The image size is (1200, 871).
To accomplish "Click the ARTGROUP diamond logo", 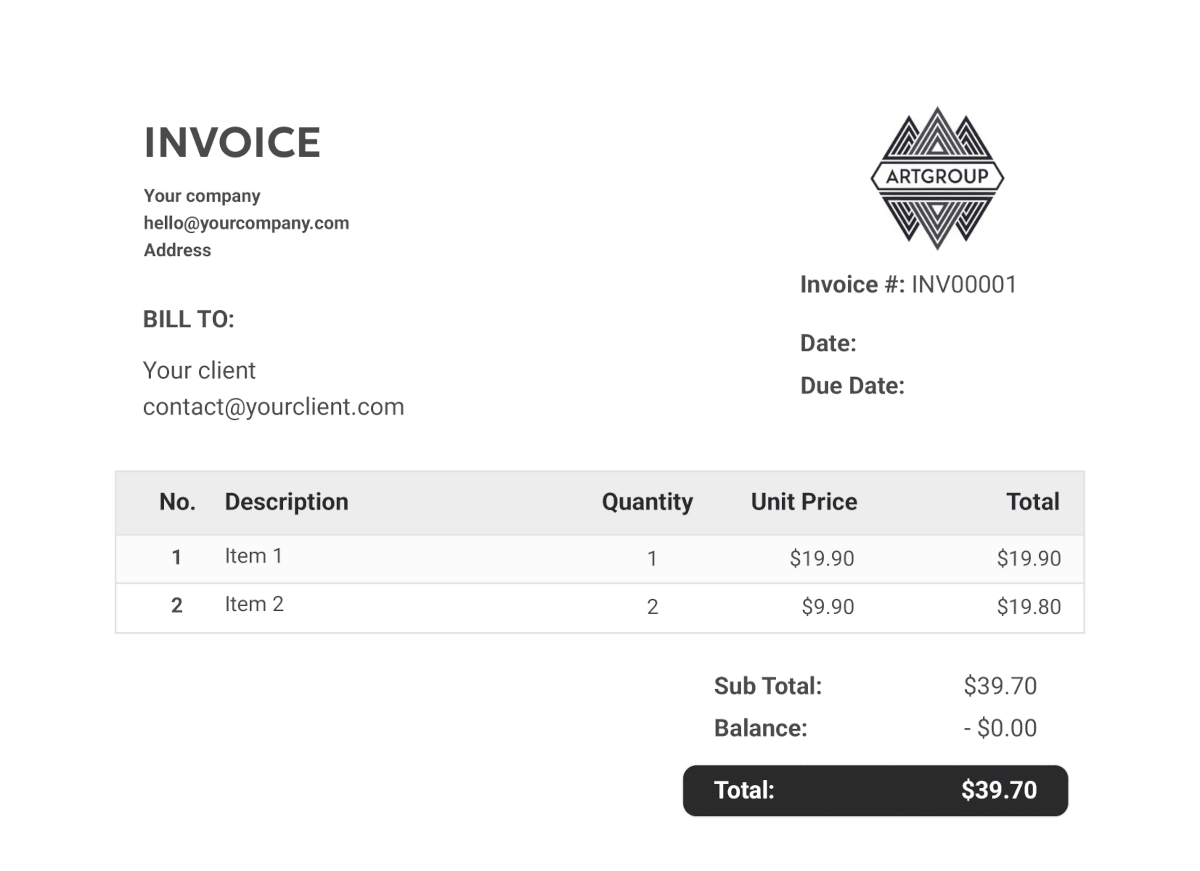I will click(x=937, y=178).
